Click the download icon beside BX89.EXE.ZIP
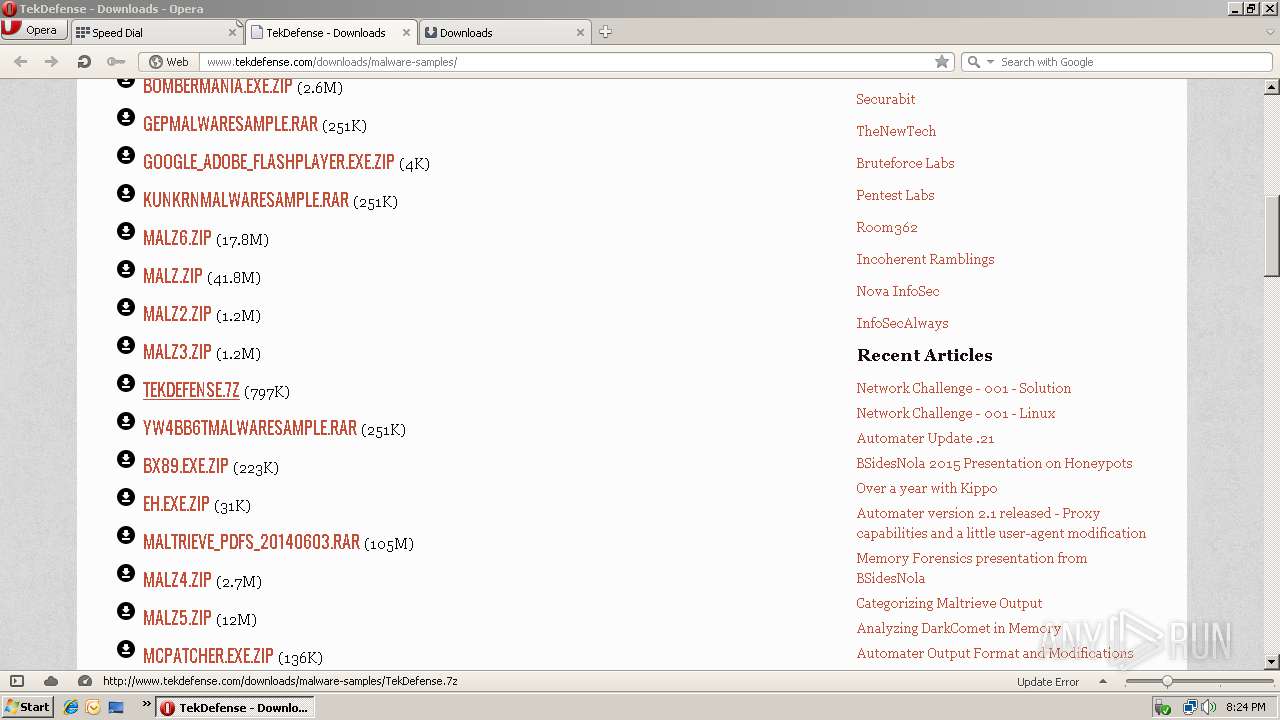 pos(126,459)
